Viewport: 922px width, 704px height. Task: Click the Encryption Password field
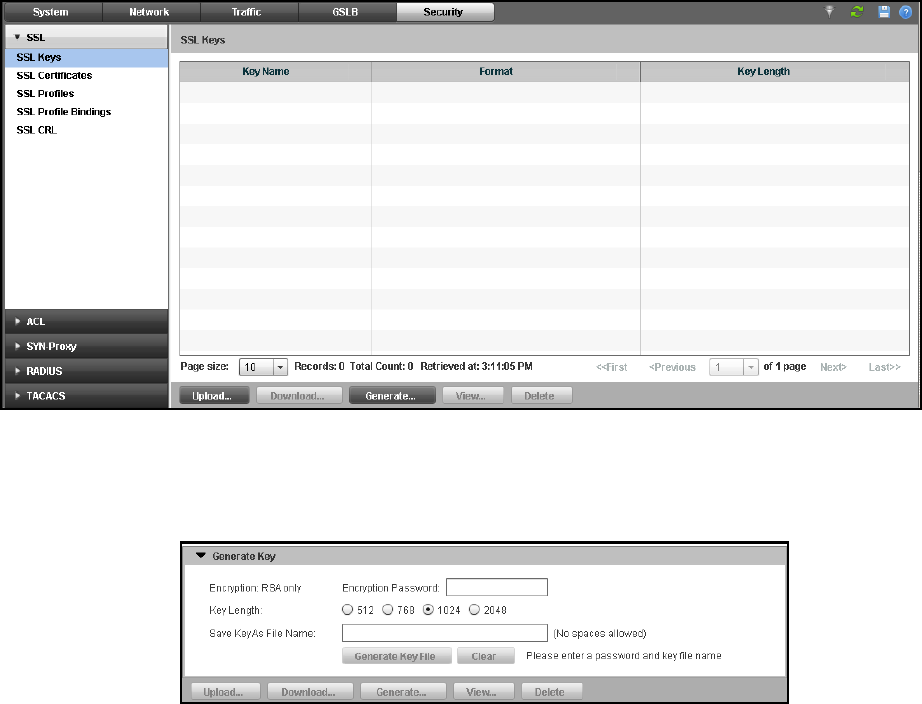(x=497, y=587)
